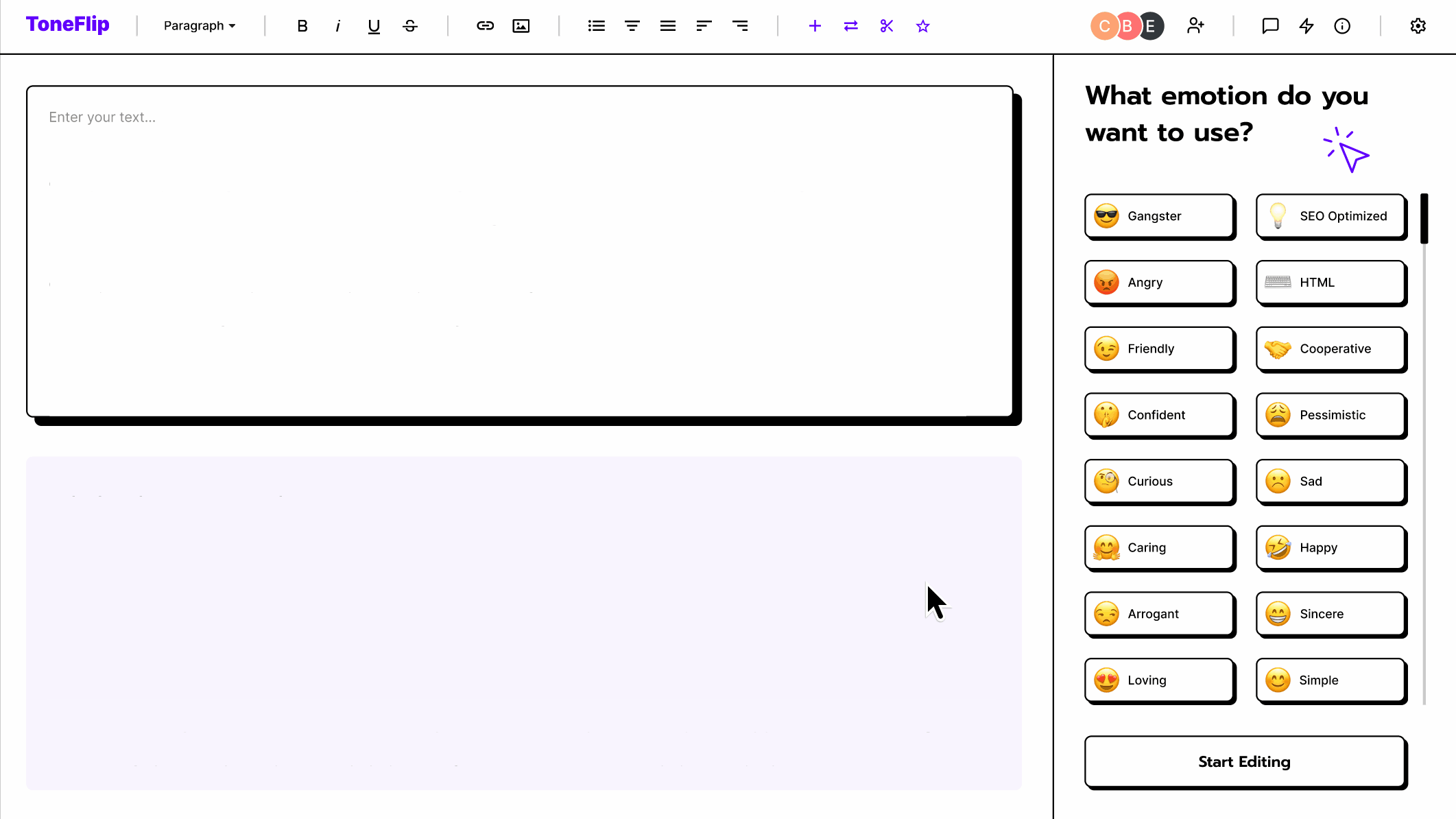This screenshot has width=1456, height=819.
Task: Go to ToneFlip home logo
Action: [68, 25]
